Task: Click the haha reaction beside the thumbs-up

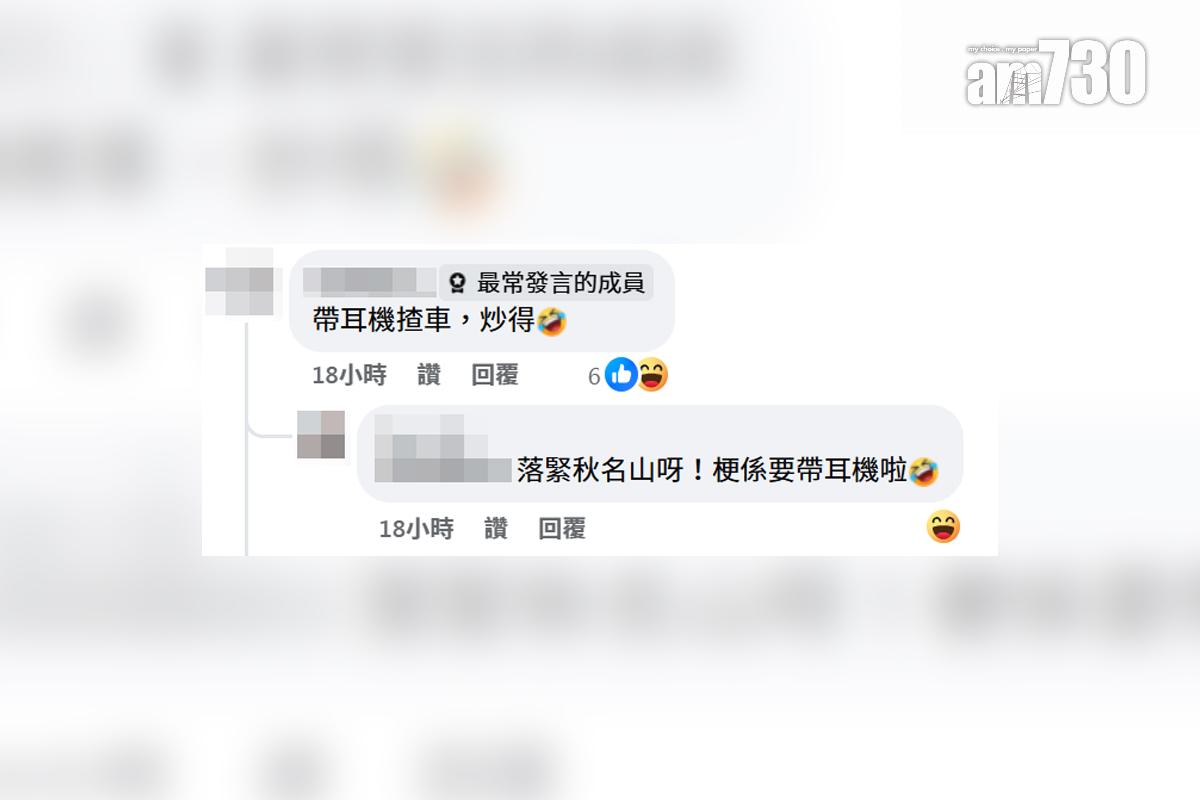Action: coord(652,375)
